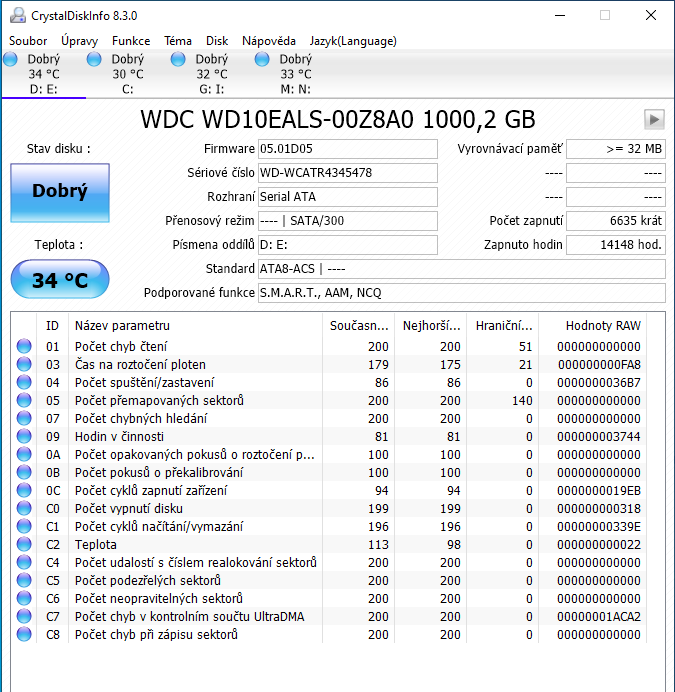The width and height of the screenshot is (675, 692).
Task: Open the Jazyk(Language) menu
Action: pos(353,41)
